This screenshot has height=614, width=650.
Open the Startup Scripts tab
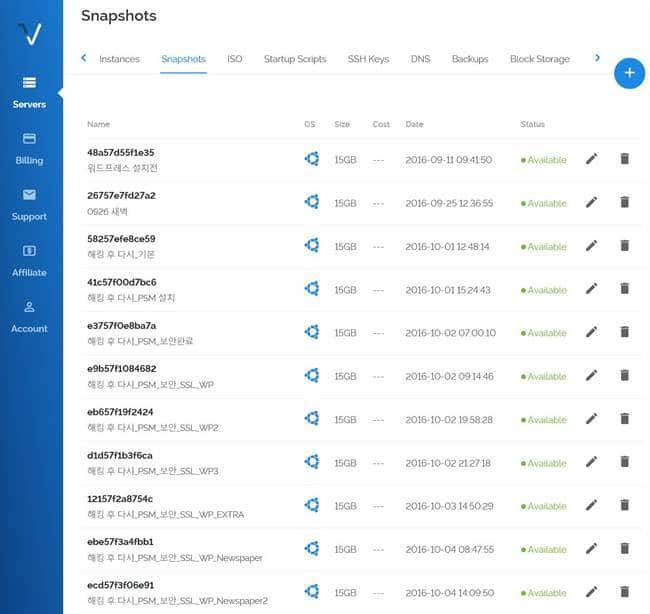[x=295, y=59]
